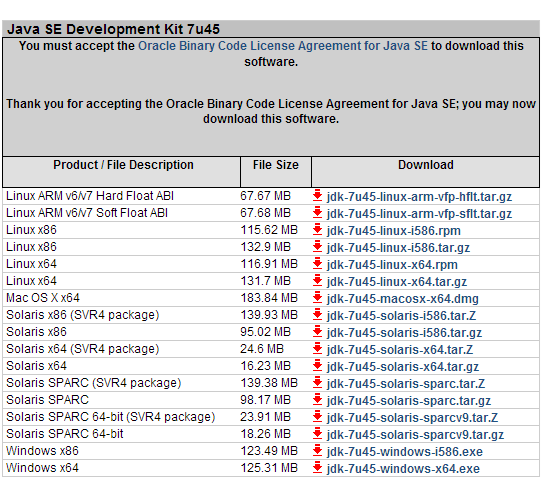Click Solaris SPARC (SVR4 package) description
546x483 pixels.
click(94, 383)
